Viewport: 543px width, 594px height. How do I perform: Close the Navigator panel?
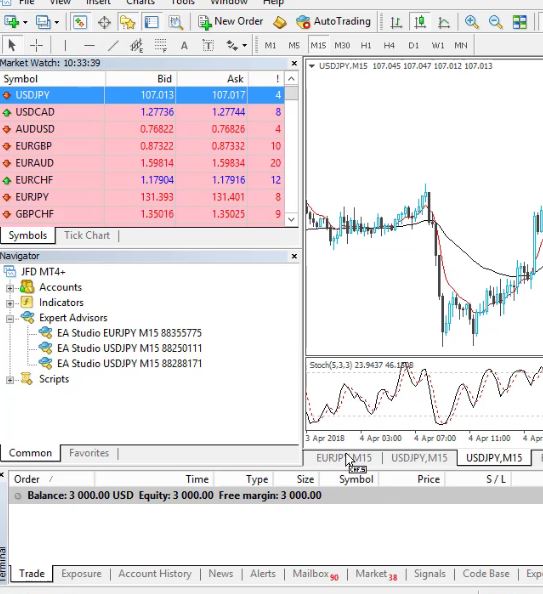294,256
